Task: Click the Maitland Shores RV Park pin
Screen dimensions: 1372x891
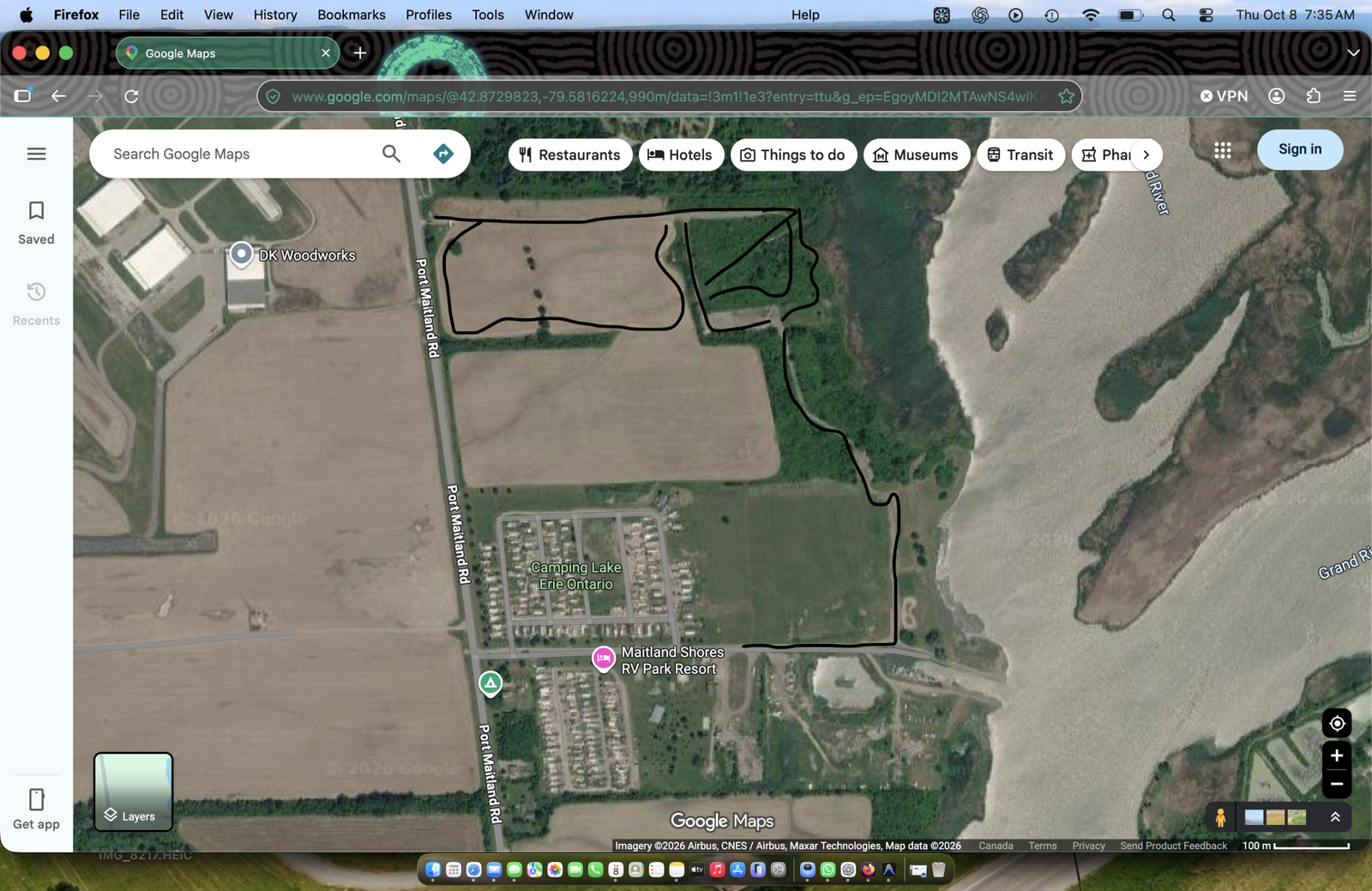Action: pos(604,659)
